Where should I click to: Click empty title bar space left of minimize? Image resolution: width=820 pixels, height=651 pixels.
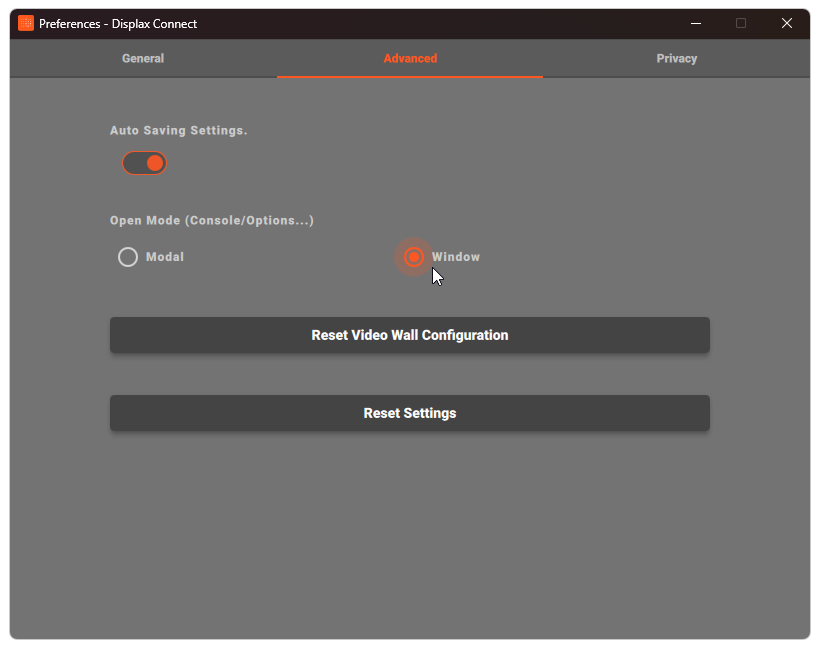tap(450, 23)
